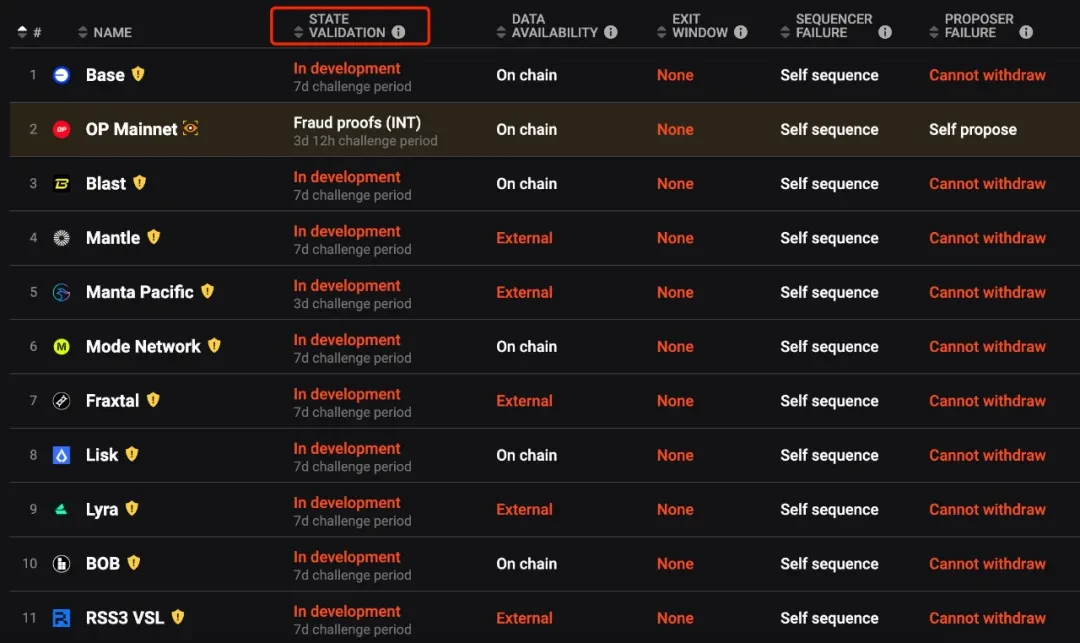Click the orange eye badge beside OP Mainnet

click(x=190, y=128)
